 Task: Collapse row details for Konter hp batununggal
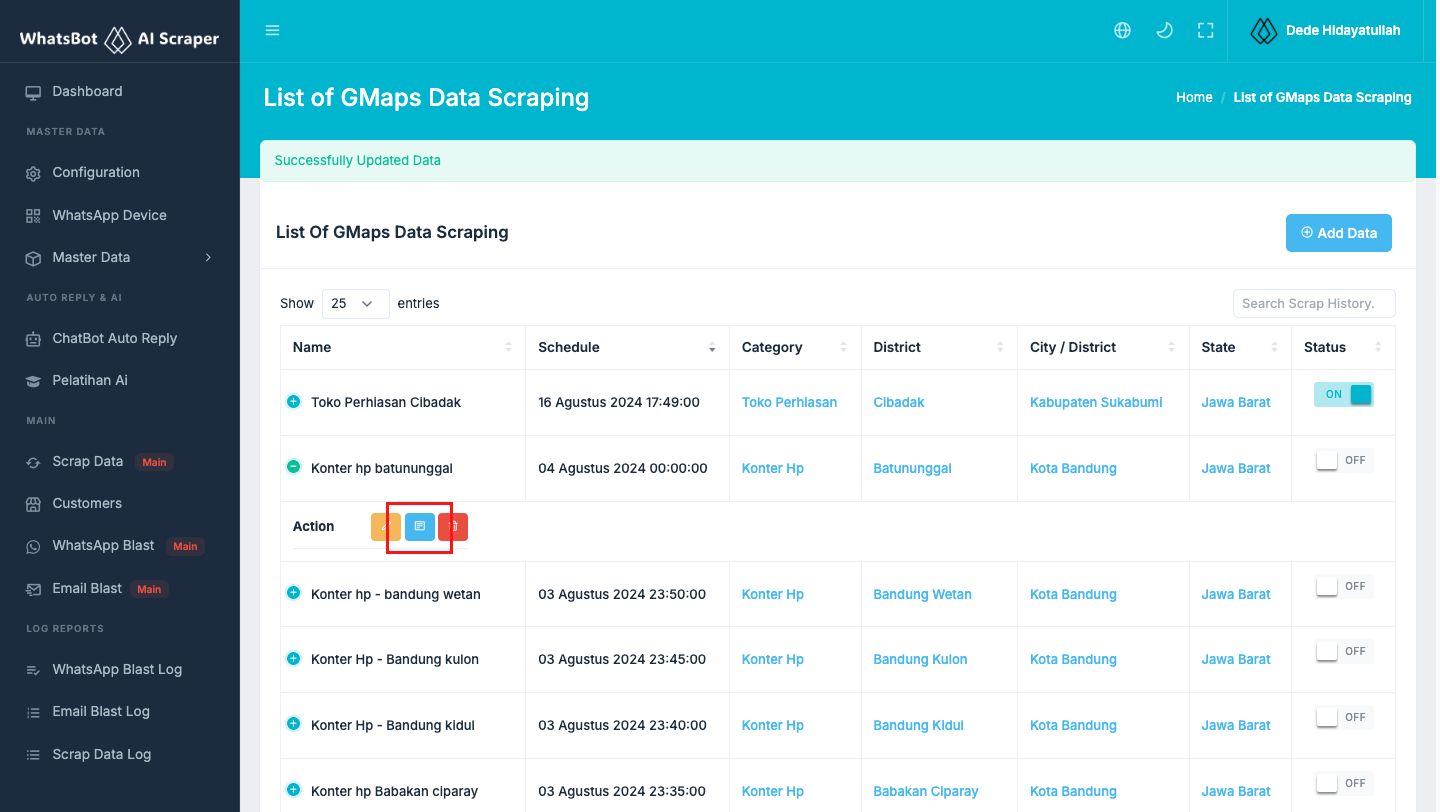[294, 467]
